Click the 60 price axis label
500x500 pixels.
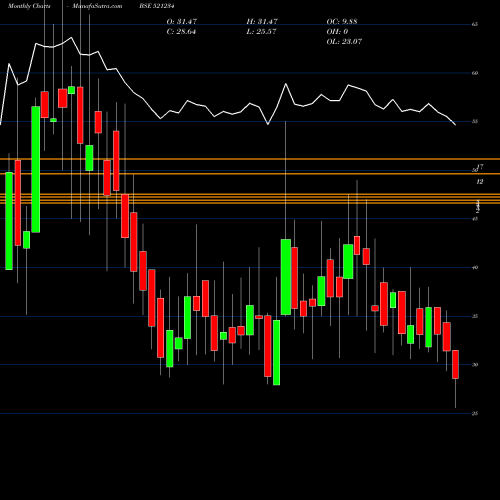coord(475,73)
